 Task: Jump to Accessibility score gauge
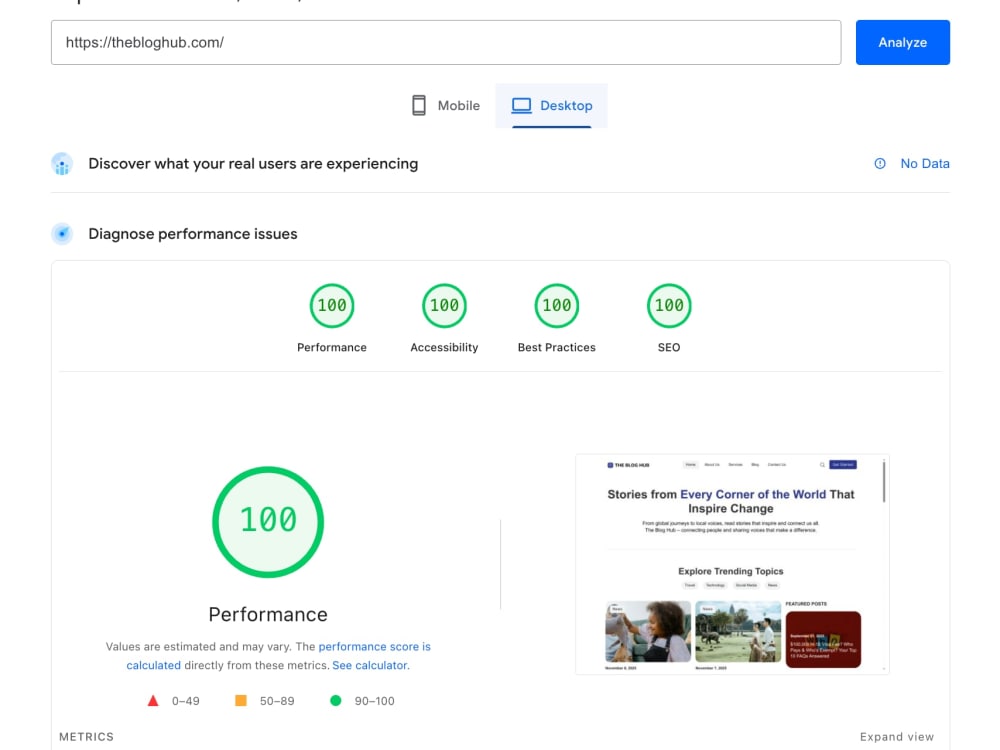click(445, 305)
